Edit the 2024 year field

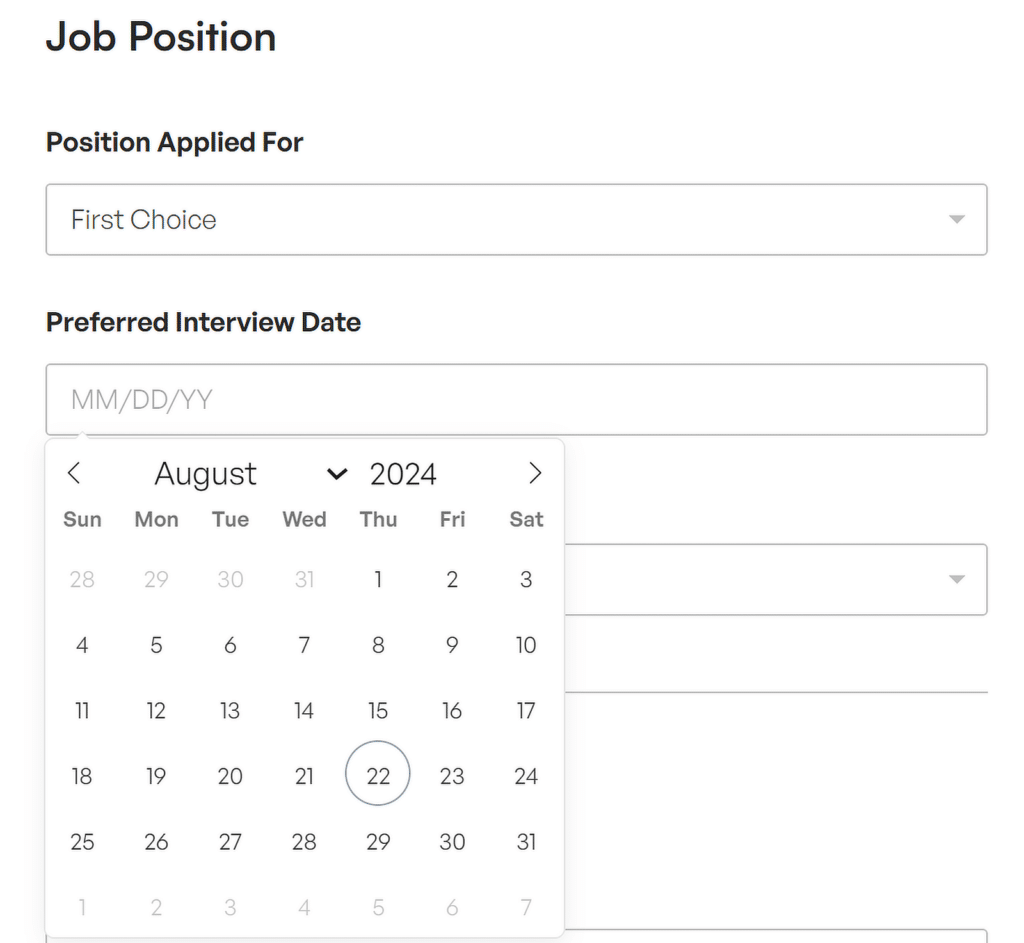pos(403,474)
